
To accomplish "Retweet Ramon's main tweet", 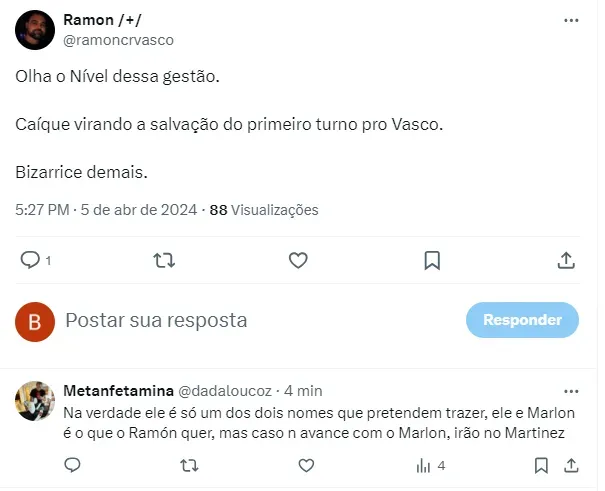I will (x=164, y=260).
